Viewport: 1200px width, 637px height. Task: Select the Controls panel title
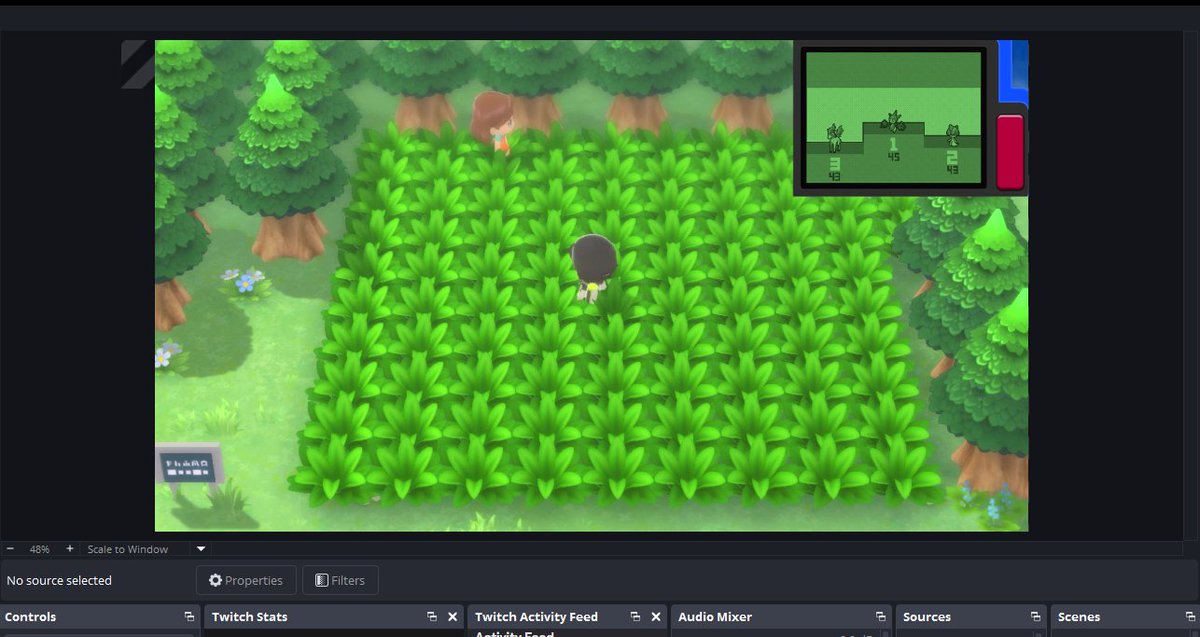(x=31, y=617)
